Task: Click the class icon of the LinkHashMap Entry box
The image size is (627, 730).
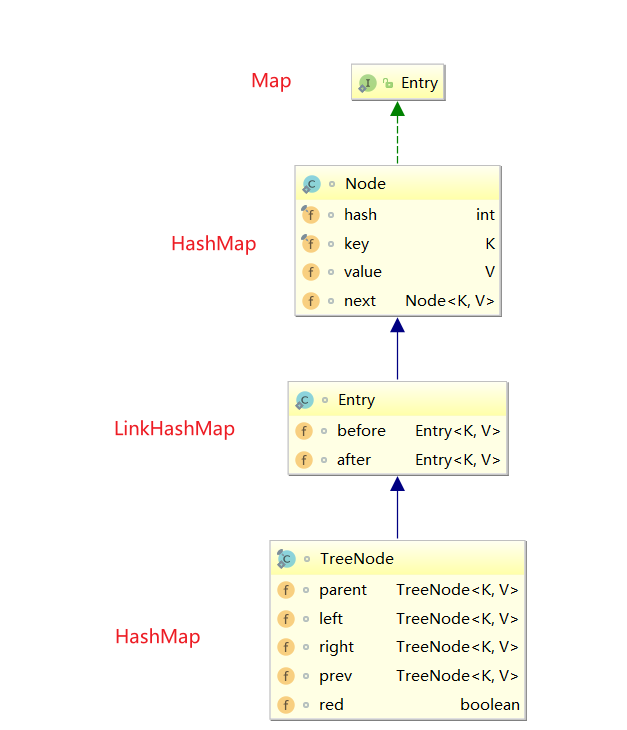Action: click(x=304, y=400)
